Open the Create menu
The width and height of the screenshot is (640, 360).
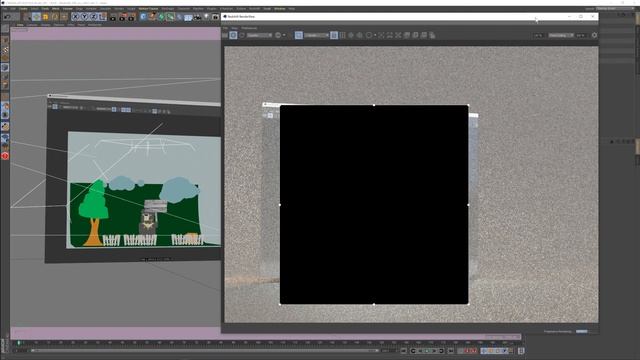click(23, 9)
